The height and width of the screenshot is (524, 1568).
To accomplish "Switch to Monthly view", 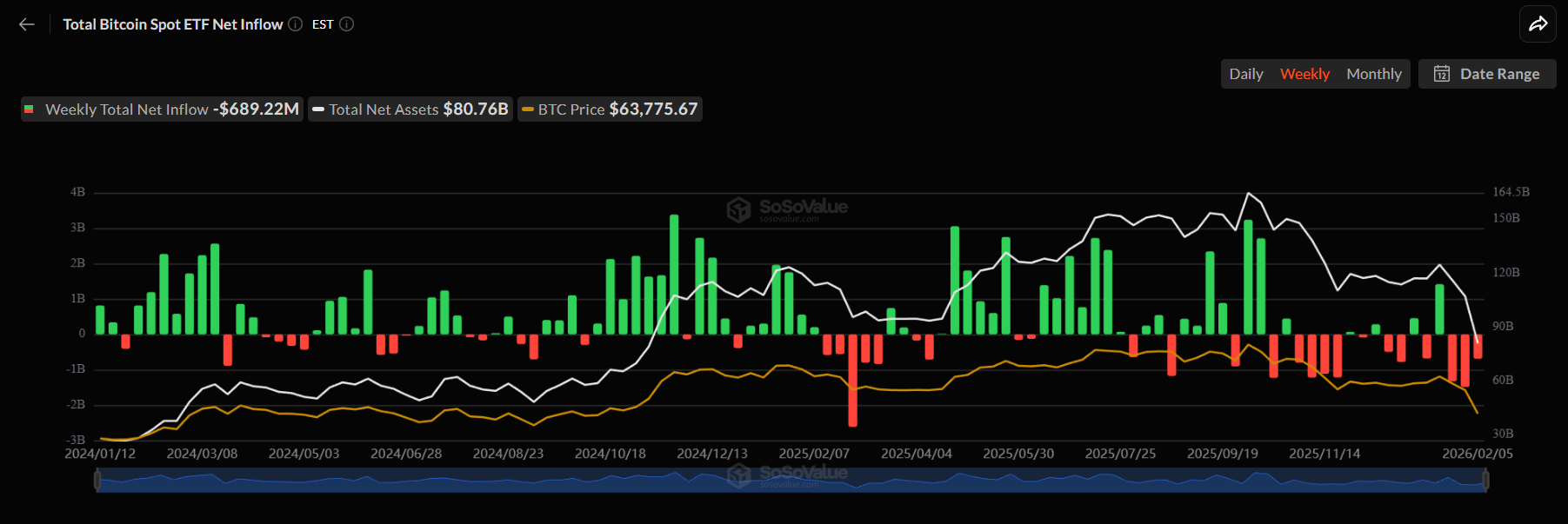I will tap(1373, 74).
